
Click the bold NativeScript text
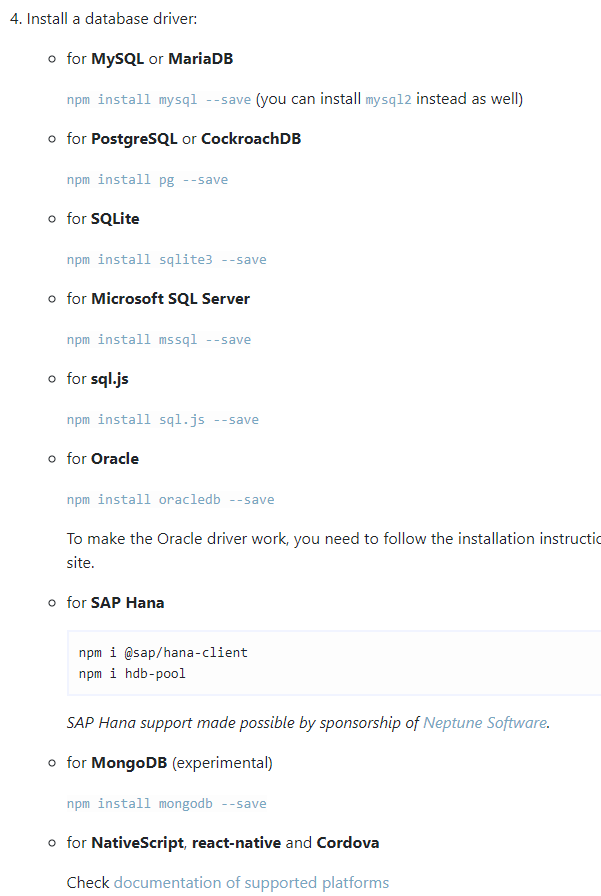[x=137, y=842]
